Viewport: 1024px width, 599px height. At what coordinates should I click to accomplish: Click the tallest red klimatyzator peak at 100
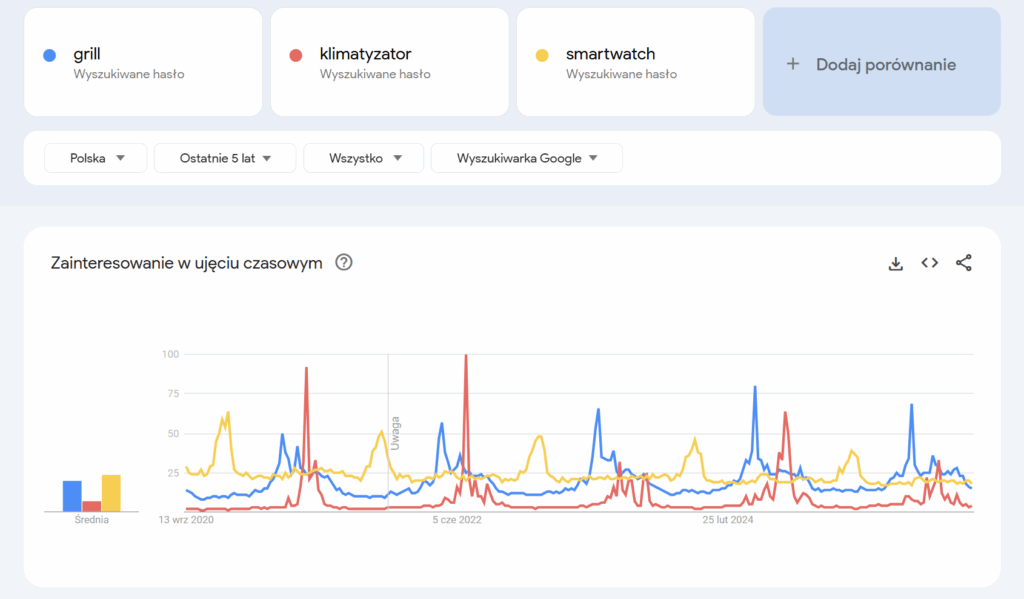pyautogui.click(x=466, y=357)
